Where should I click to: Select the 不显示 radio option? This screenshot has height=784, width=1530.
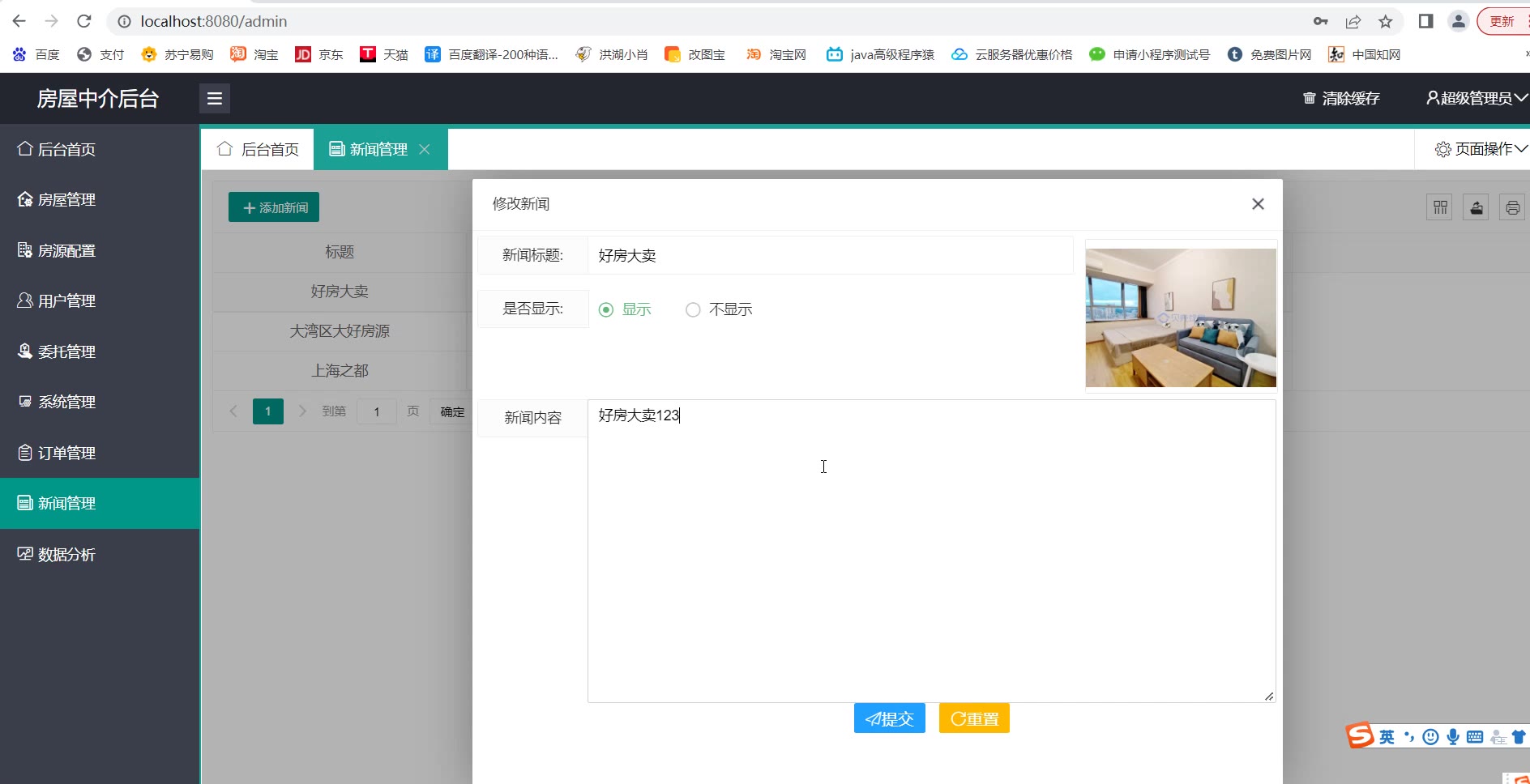693,310
